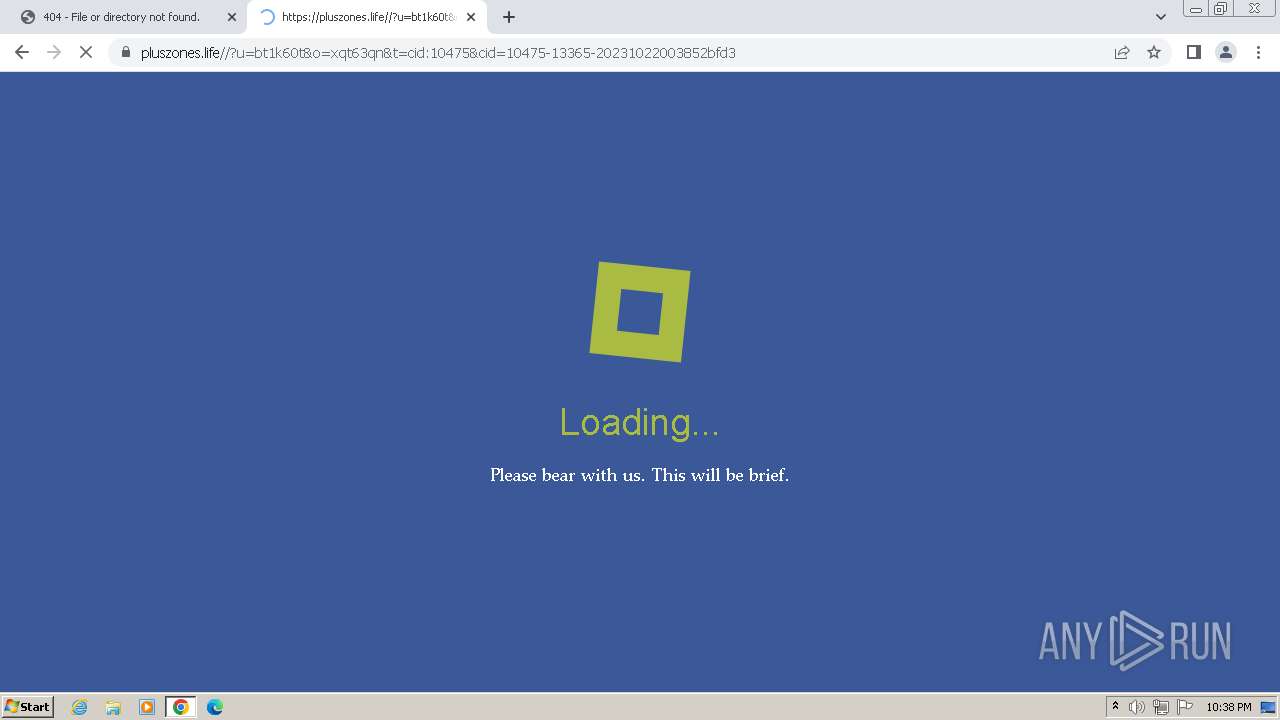Open Action Center flag icon
Viewport: 1280px width, 720px height.
point(1185,707)
